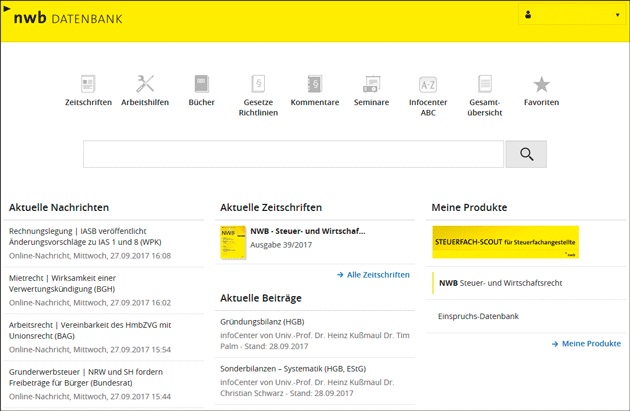The width and height of the screenshot is (630, 411).
Task: Open Infocenter ABC icon
Action: 428,85
